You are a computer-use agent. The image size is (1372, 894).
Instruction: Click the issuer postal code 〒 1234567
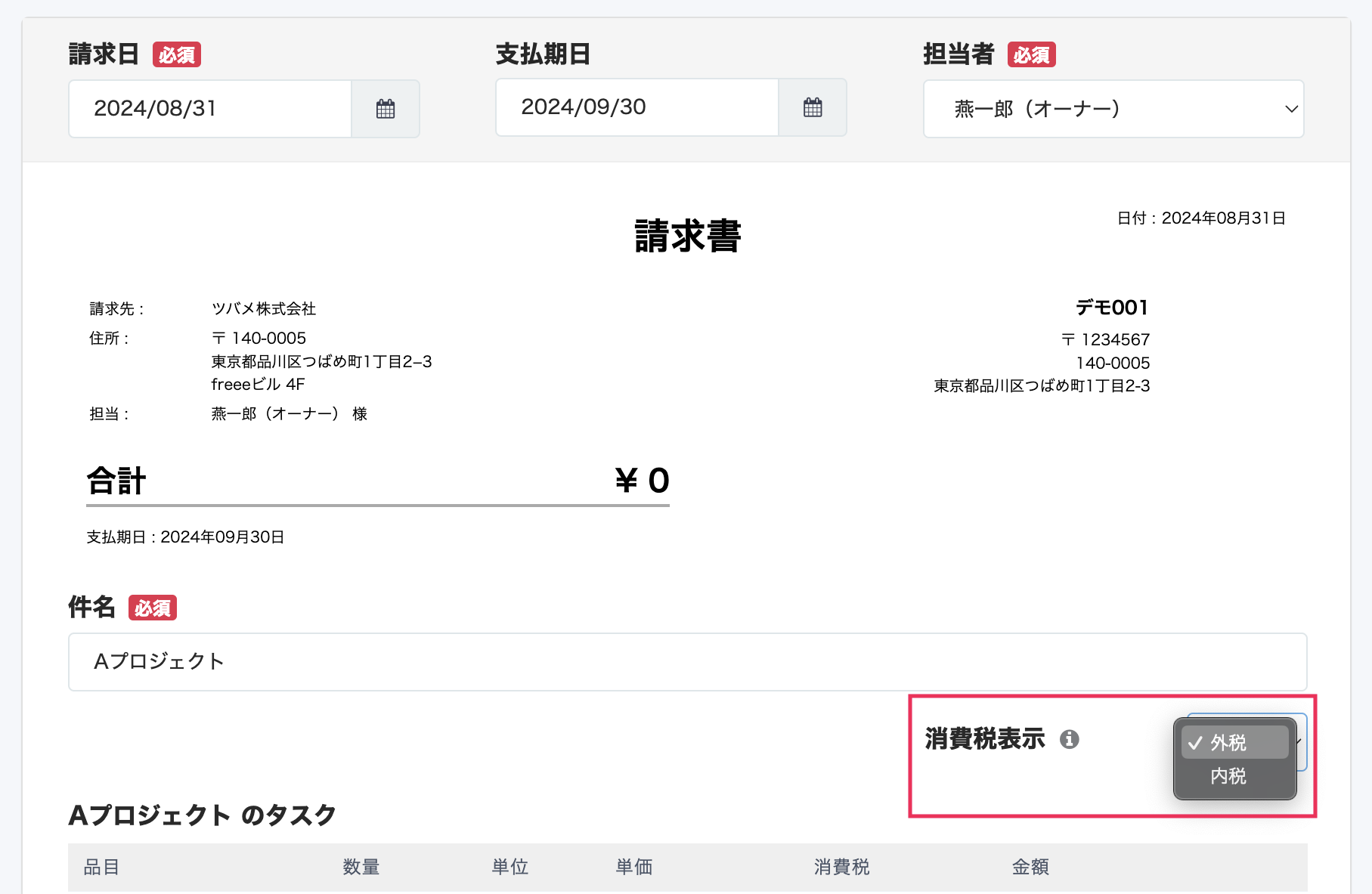pyautogui.click(x=1105, y=339)
